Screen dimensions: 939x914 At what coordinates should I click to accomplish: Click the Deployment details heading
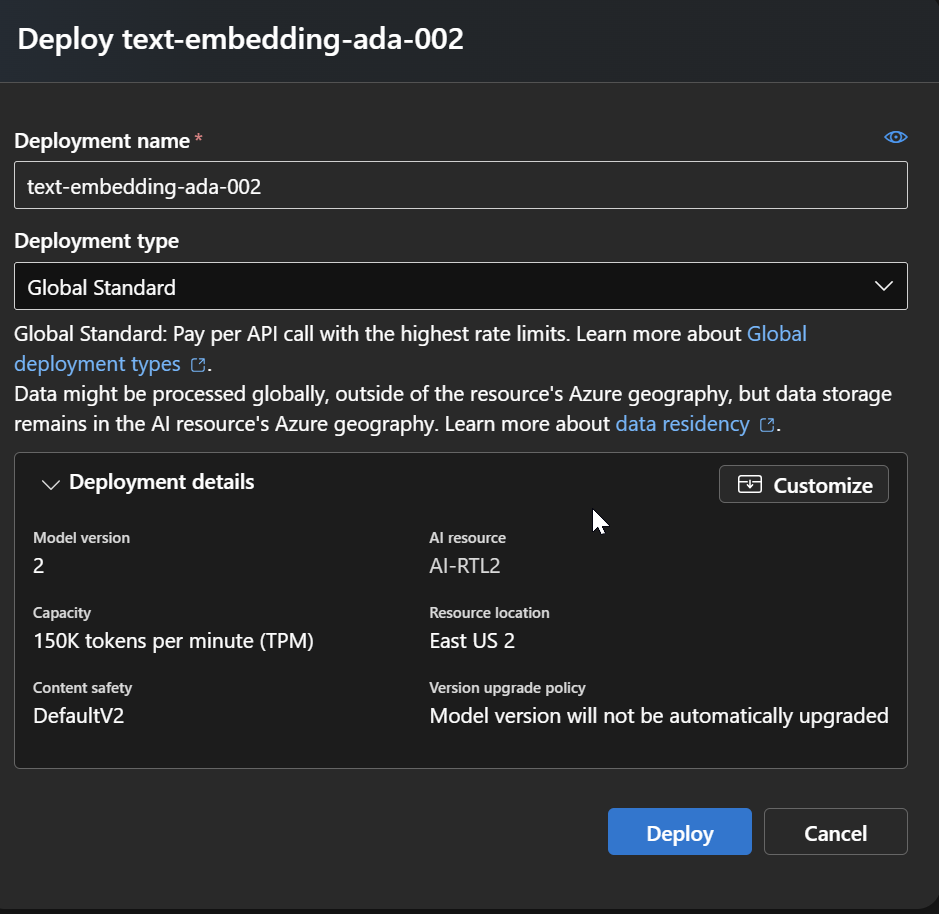[x=162, y=482]
